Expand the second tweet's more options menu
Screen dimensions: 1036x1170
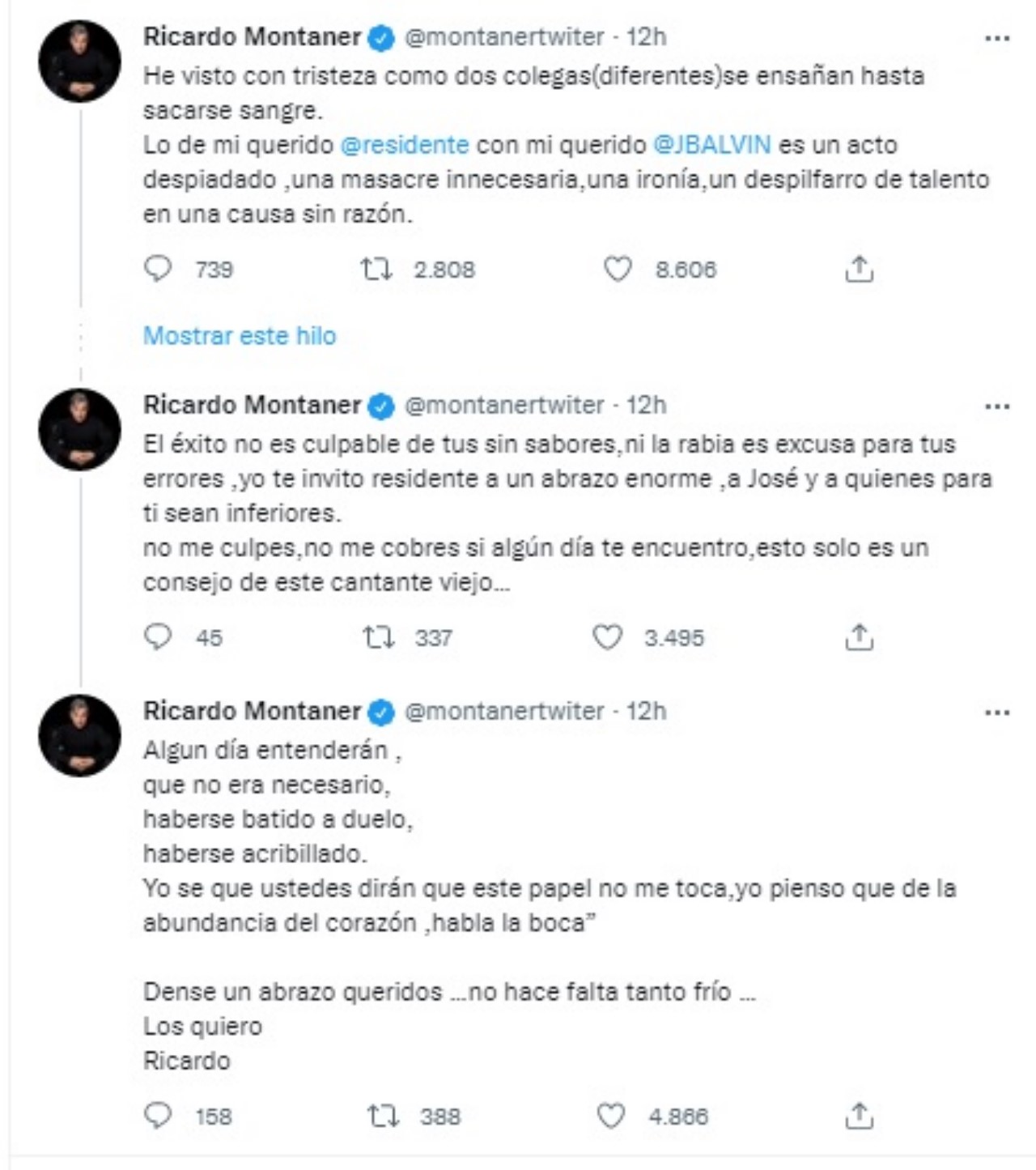(997, 406)
